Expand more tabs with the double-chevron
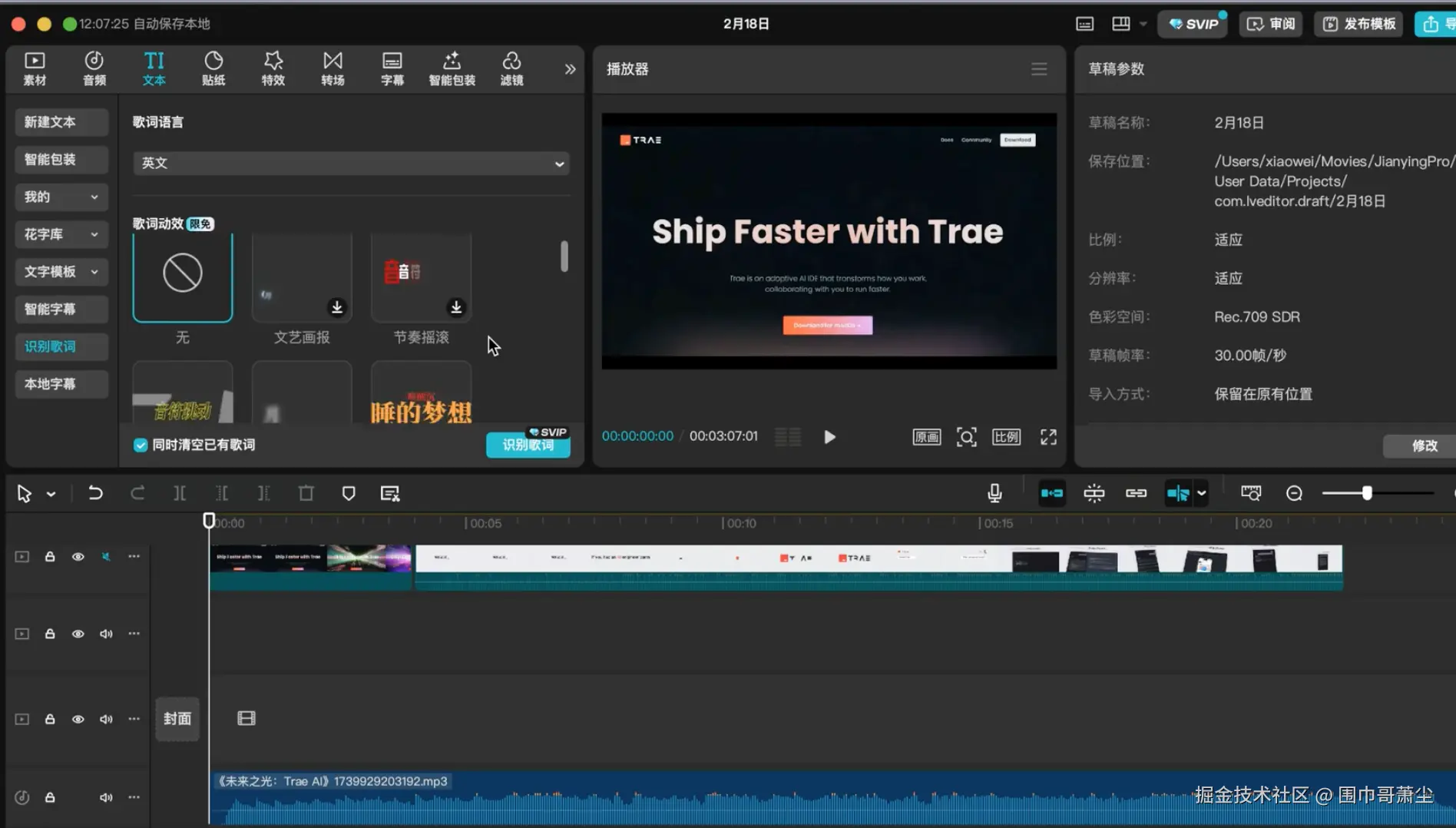This screenshot has width=1456, height=828. point(570,69)
